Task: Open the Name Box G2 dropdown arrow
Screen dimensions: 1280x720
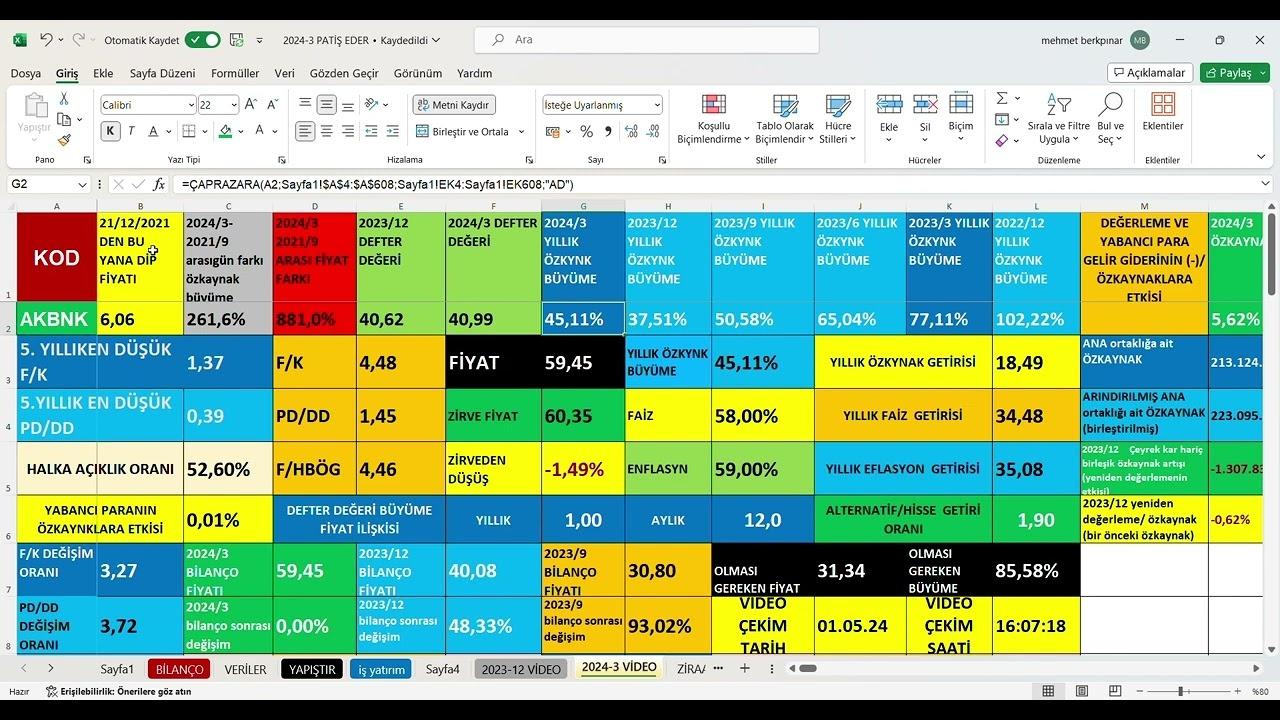Action: point(82,185)
